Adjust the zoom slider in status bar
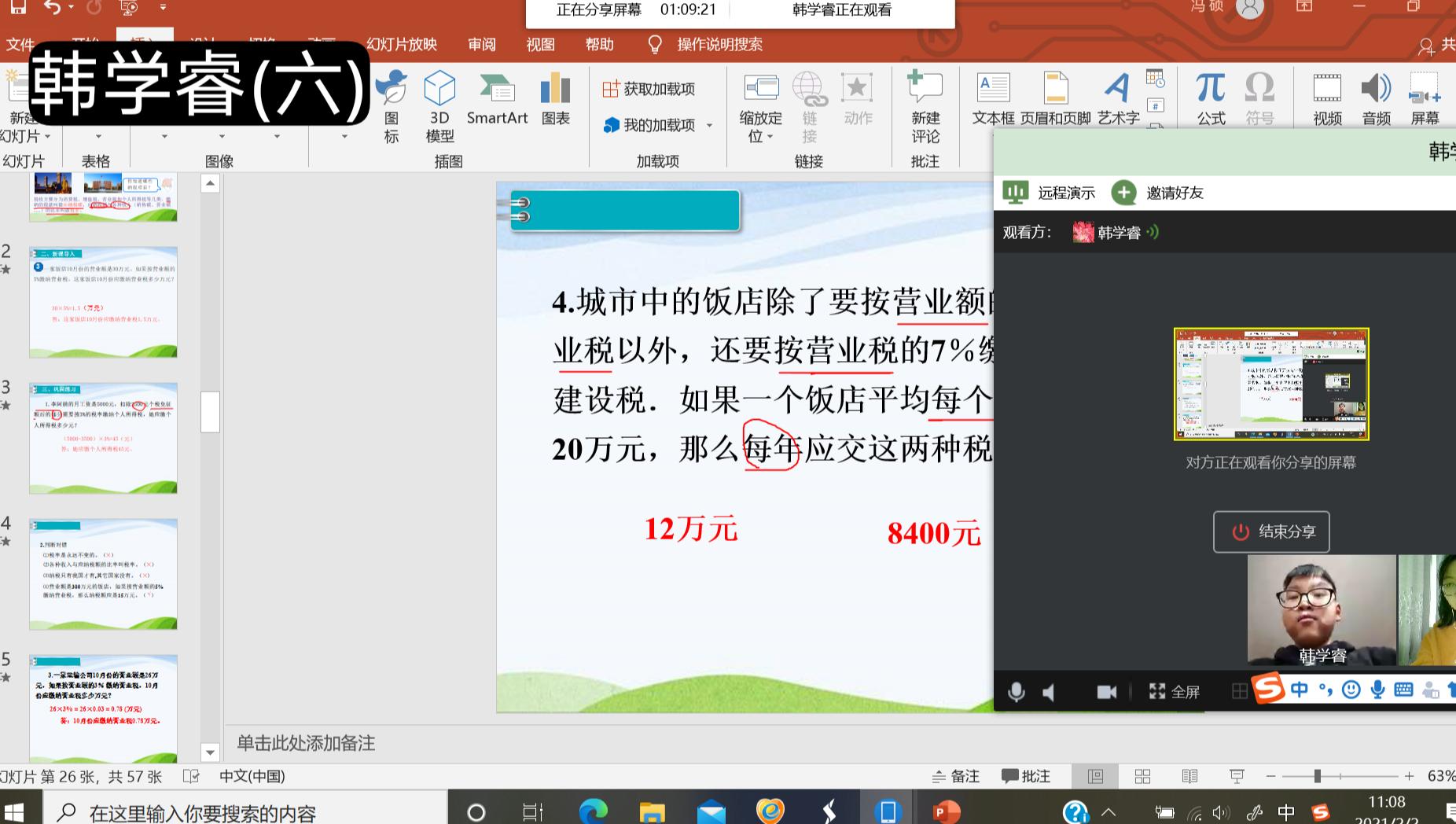This screenshot has width=1456, height=824. (x=1317, y=776)
